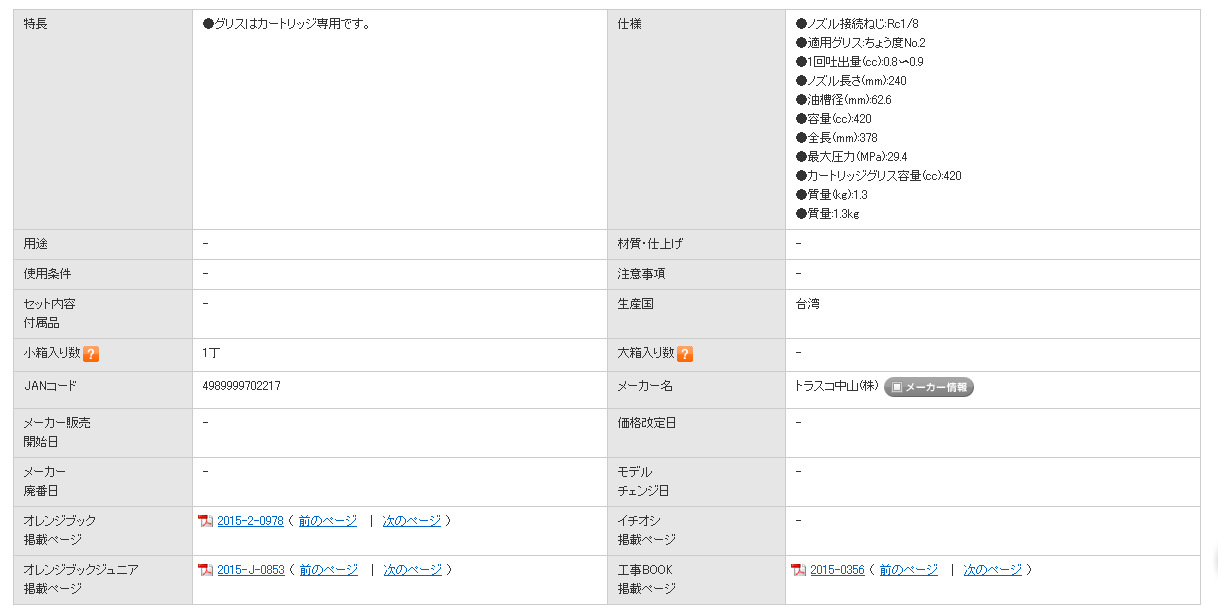The width and height of the screenshot is (1218, 614).
Task: Select 次のページ in 工事BOOK row
Action: pyautogui.click(x=993, y=570)
